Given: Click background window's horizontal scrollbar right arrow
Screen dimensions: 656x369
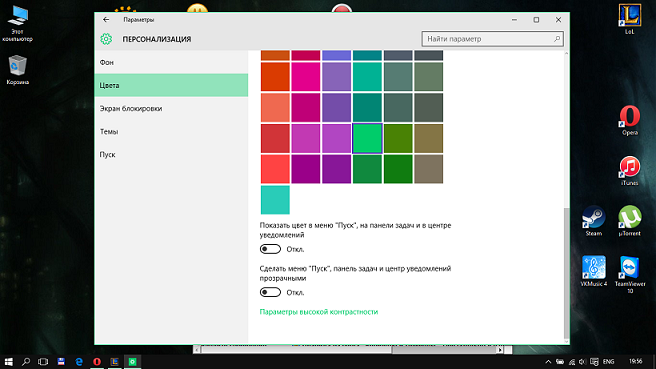Looking at the screenshot, I should click(500, 350).
